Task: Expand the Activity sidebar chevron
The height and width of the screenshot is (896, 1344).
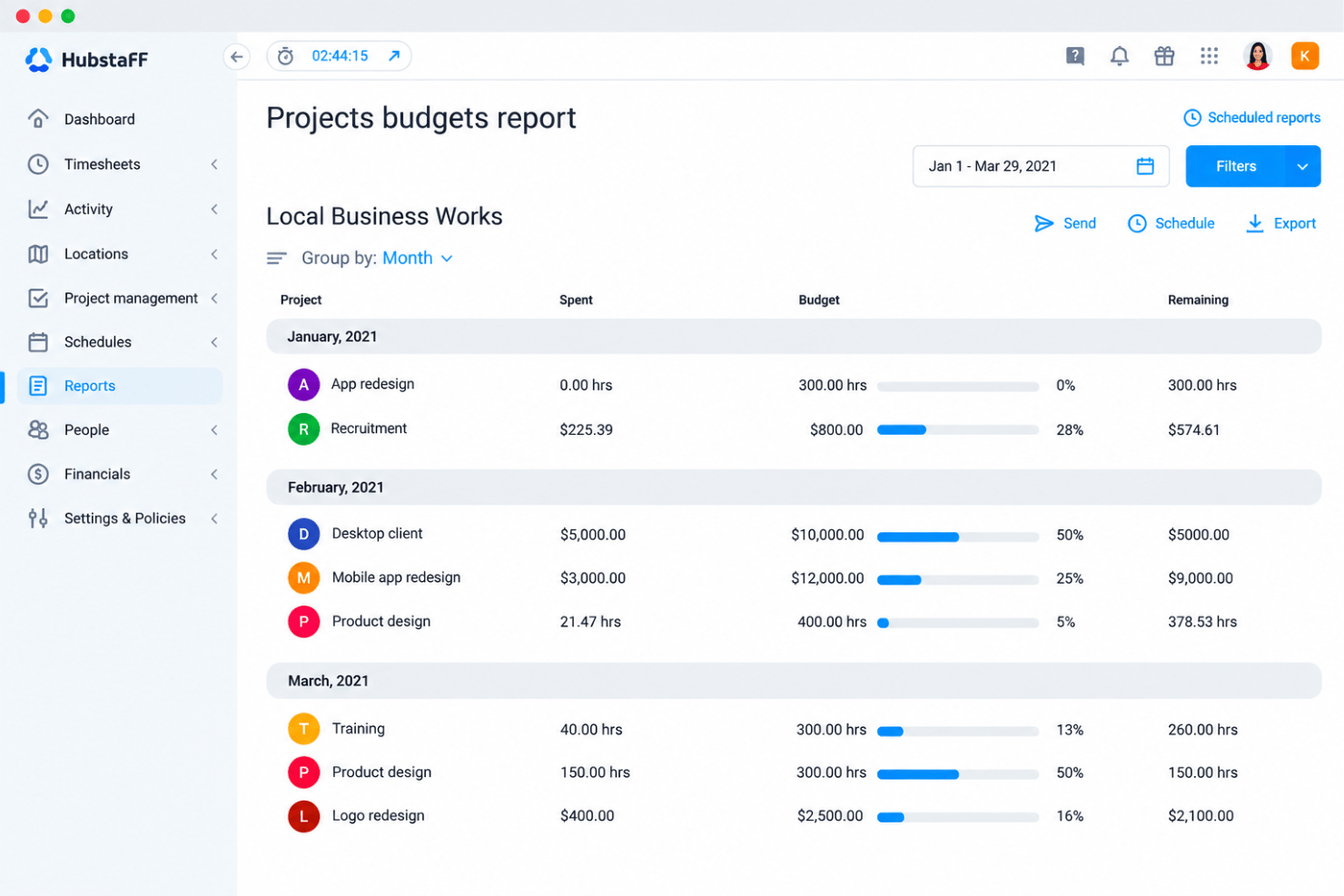Action: tap(214, 209)
